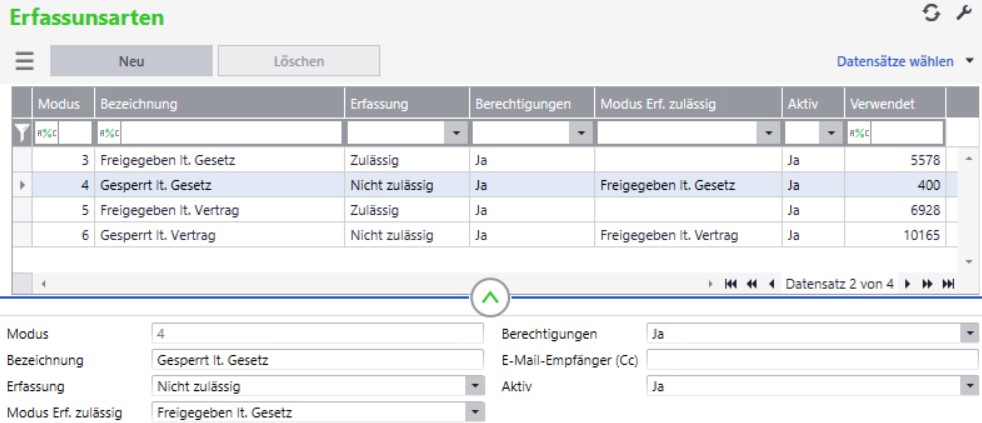Expand the Modus Erf. zulässig form dropdown
The height and width of the screenshot is (423, 982).
pyautogui.click(x=474, y=411)
